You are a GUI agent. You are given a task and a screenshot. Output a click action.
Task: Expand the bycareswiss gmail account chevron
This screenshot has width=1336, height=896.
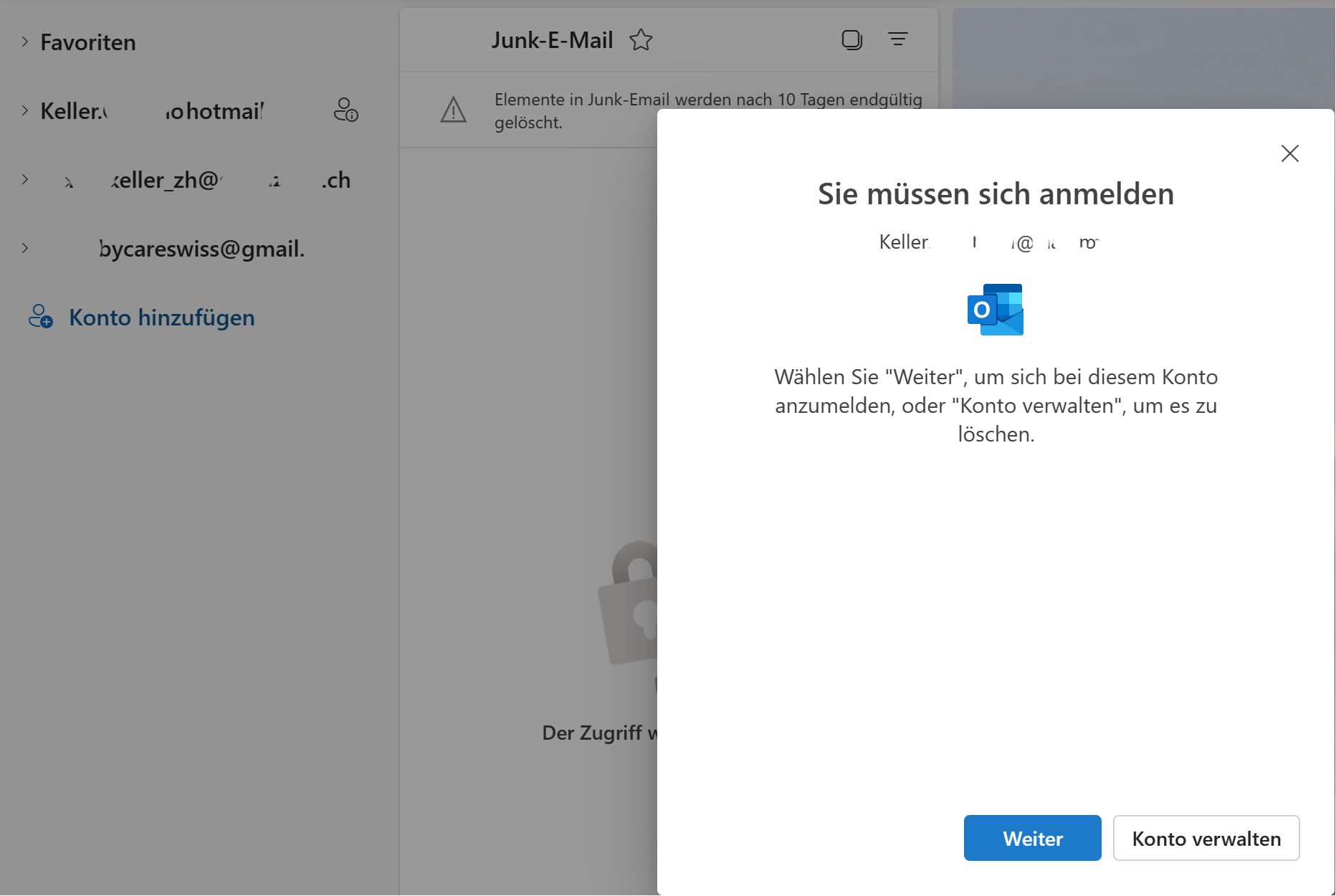pos(25,248)
